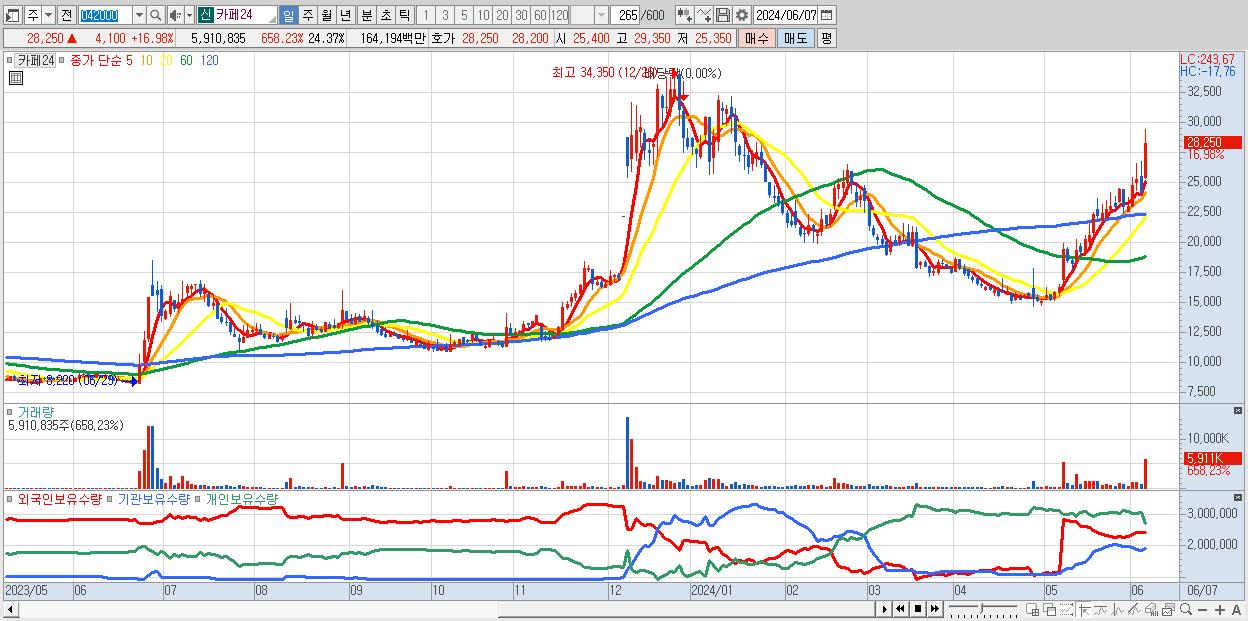Select interval 3 button
1248x621 pixels.
(x=444, y=15)
